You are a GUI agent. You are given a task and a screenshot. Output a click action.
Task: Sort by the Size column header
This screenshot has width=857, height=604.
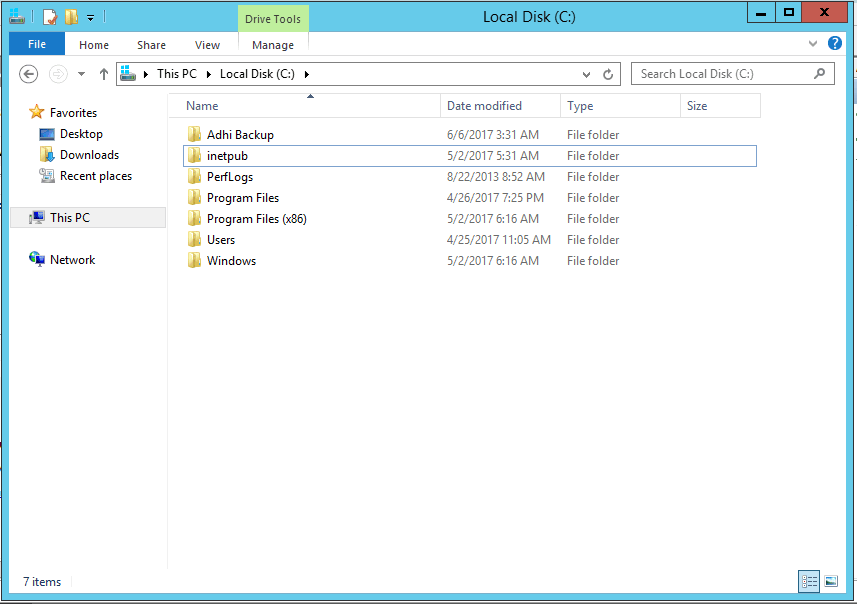pos(720,106)
